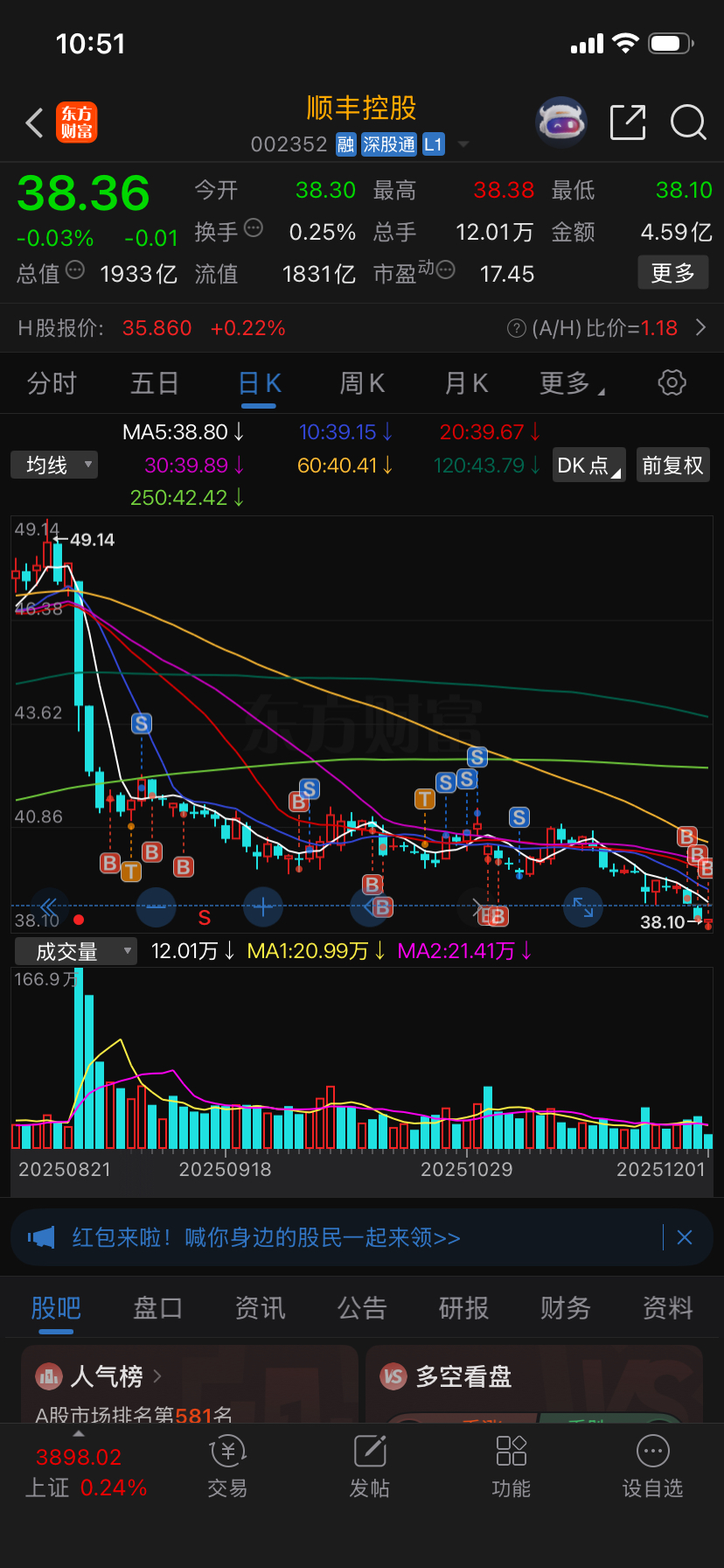Tap the chart fullscreen expand icon
Screen dimensions: 724x1568
coord(583,906)
